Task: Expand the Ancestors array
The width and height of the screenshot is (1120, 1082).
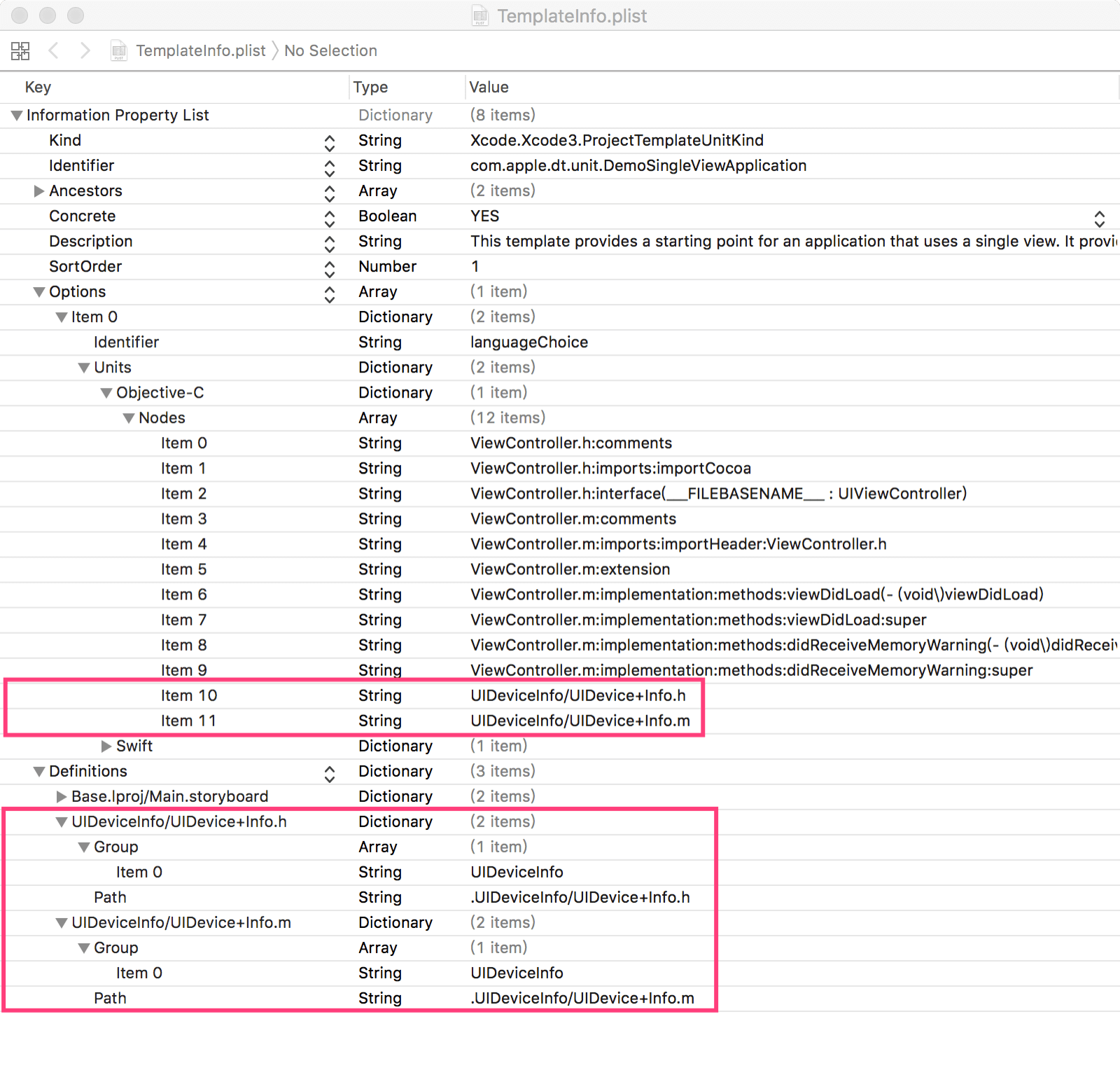Action: click(x=39, y=191)
